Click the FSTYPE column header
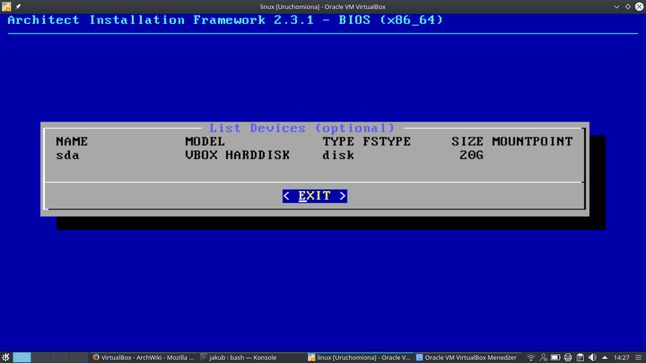This screenshot has width=646, height=363. [x=386, y=141]
